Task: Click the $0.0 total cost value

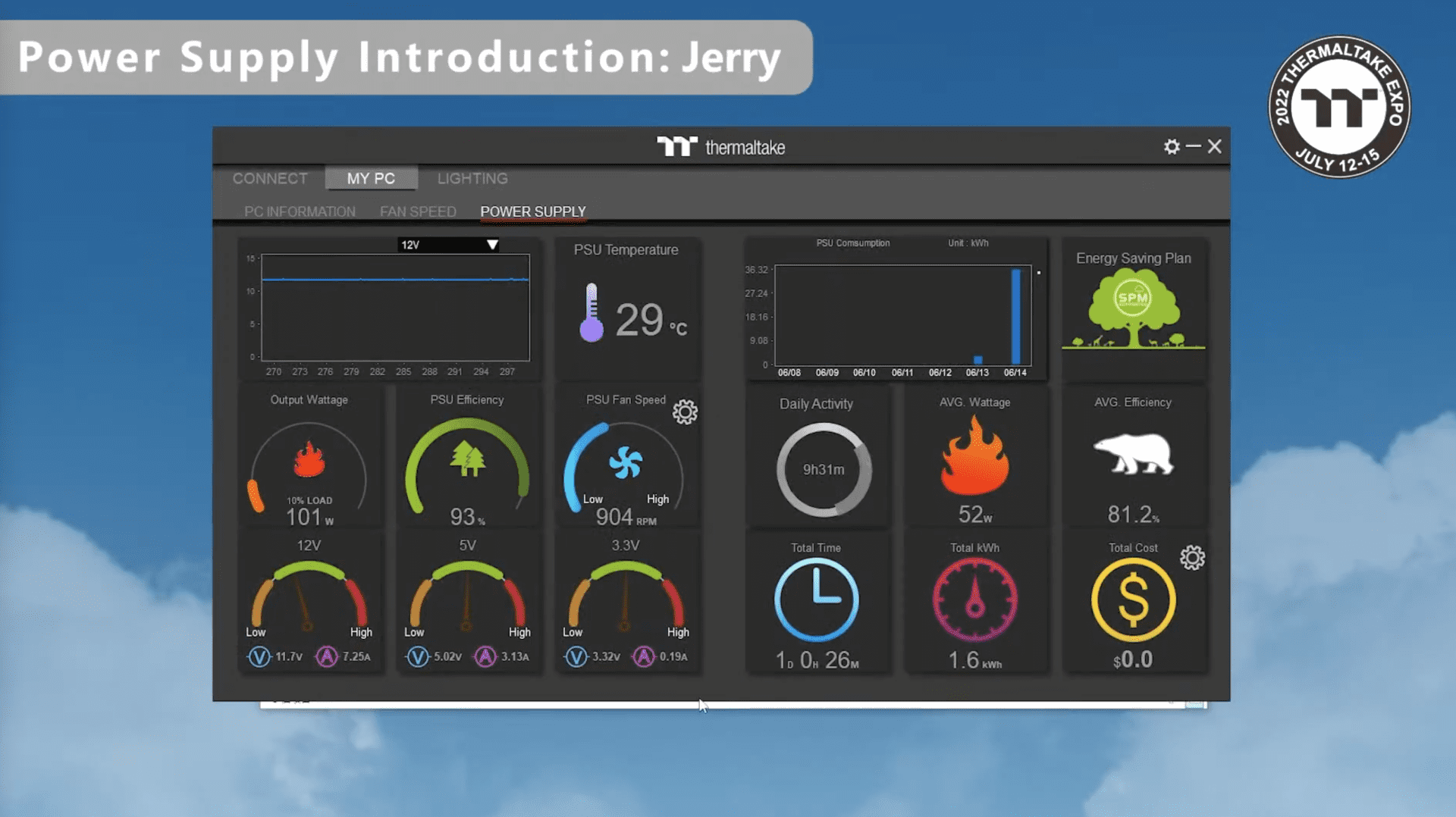Action: (x=1133, y=659)
